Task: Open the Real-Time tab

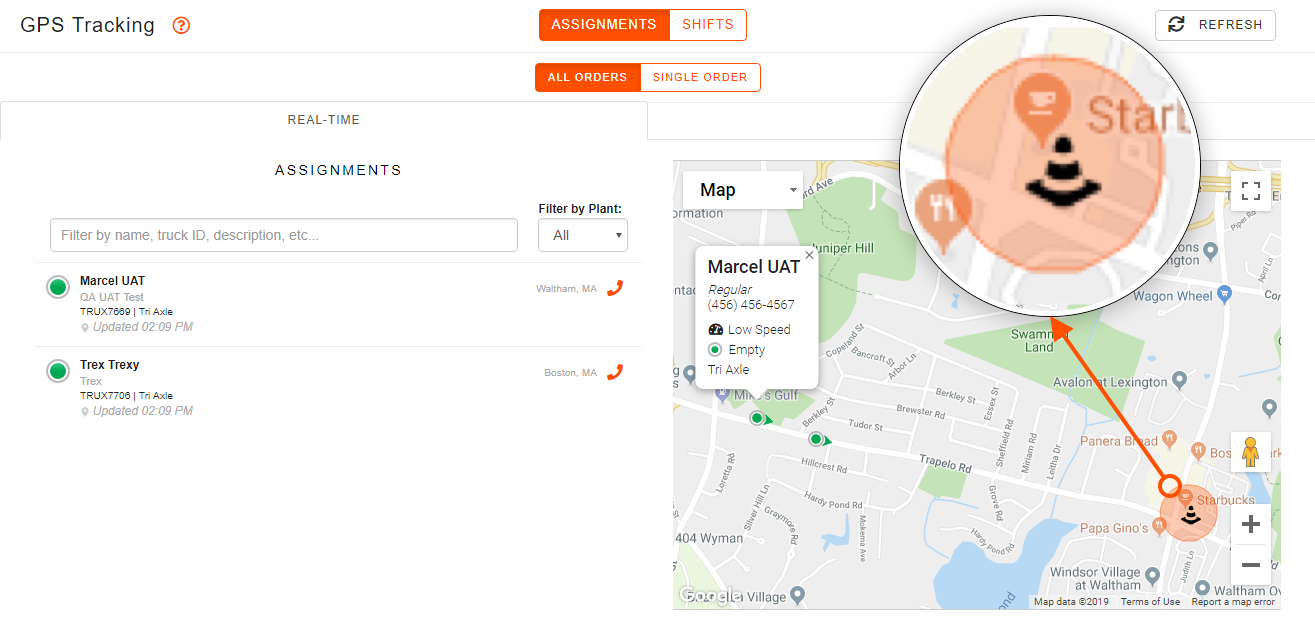Action: [324, 120]
